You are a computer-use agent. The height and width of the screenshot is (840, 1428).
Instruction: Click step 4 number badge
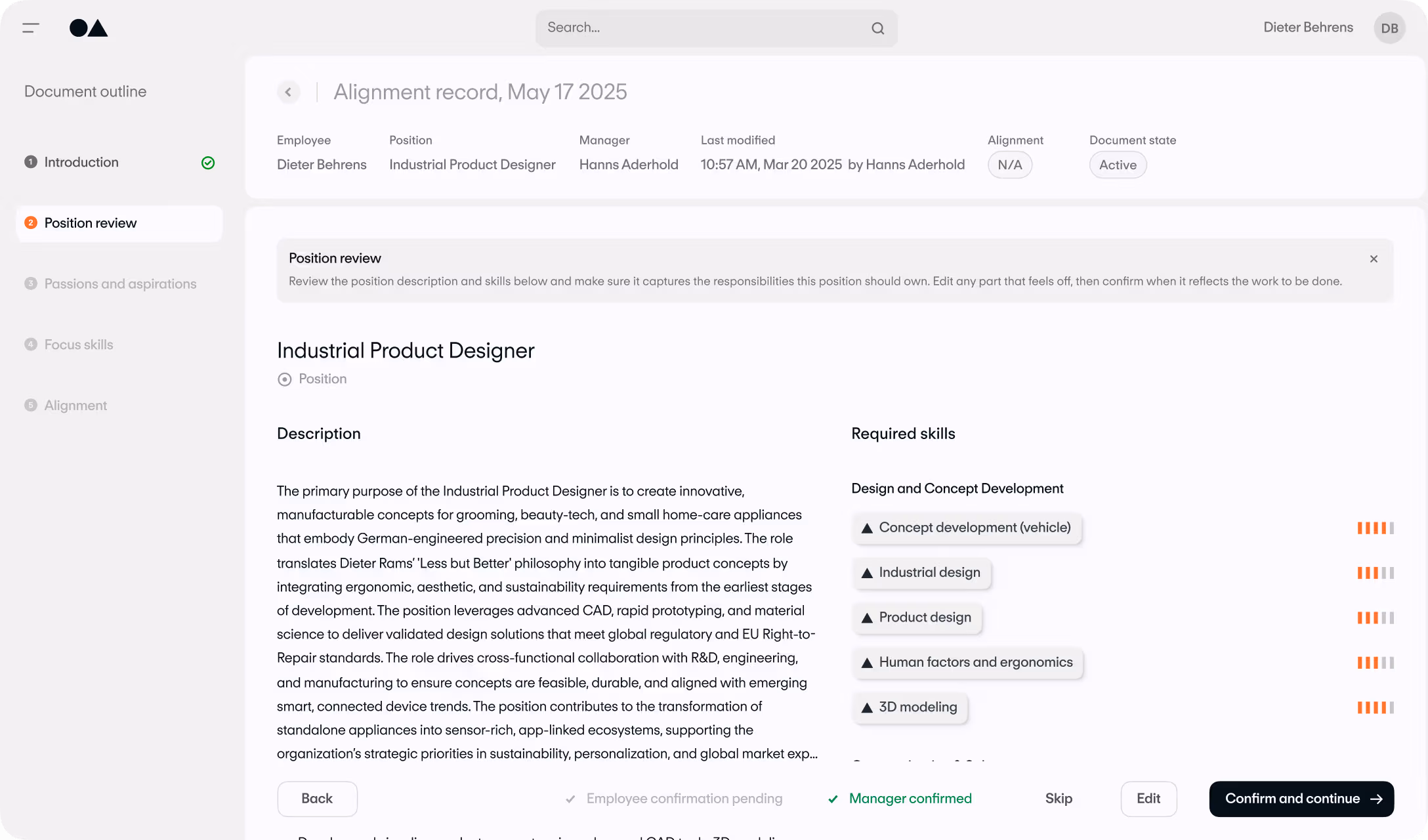pyautogui.click(x=31, y=345)
